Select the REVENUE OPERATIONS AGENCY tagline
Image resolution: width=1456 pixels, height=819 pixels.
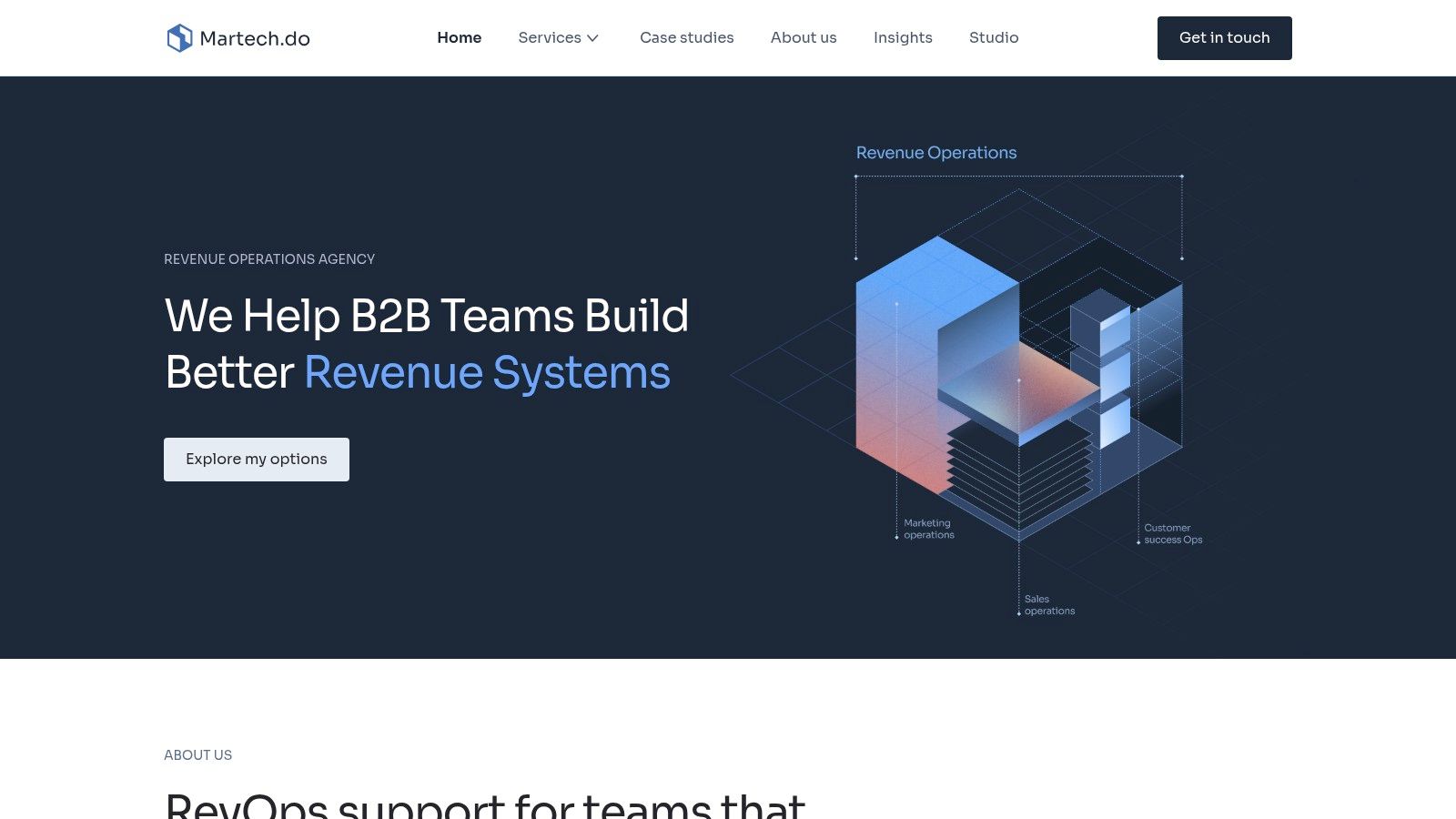click(x=269, y=259)
